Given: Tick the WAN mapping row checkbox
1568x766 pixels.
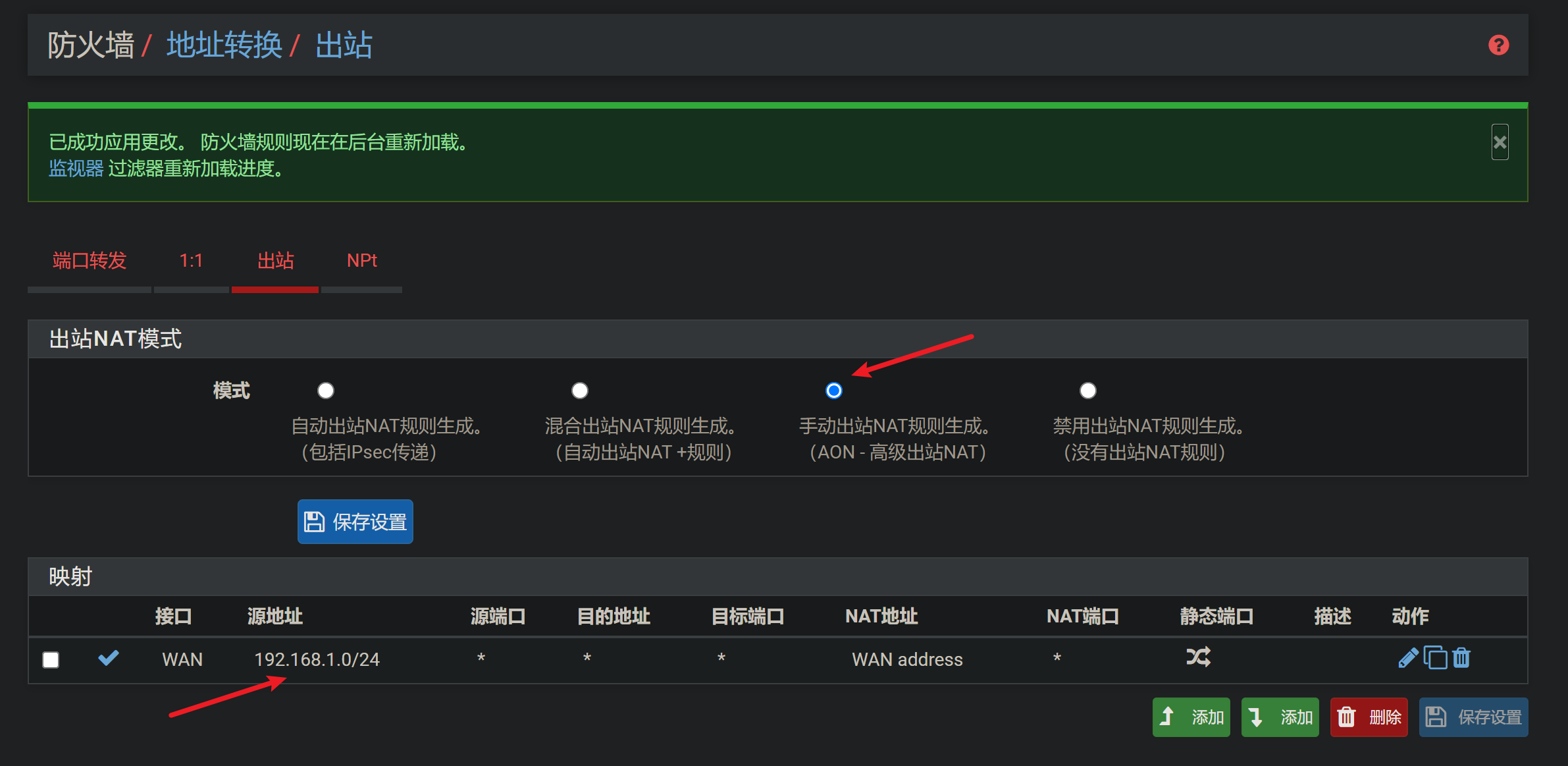Looking at the screenshot, I should coord(51,659).
